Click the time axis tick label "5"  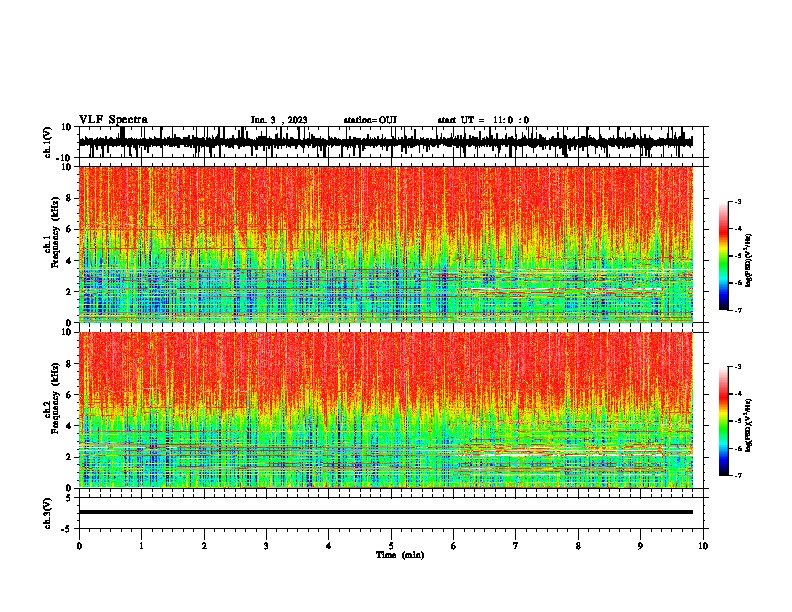[391, 546]
